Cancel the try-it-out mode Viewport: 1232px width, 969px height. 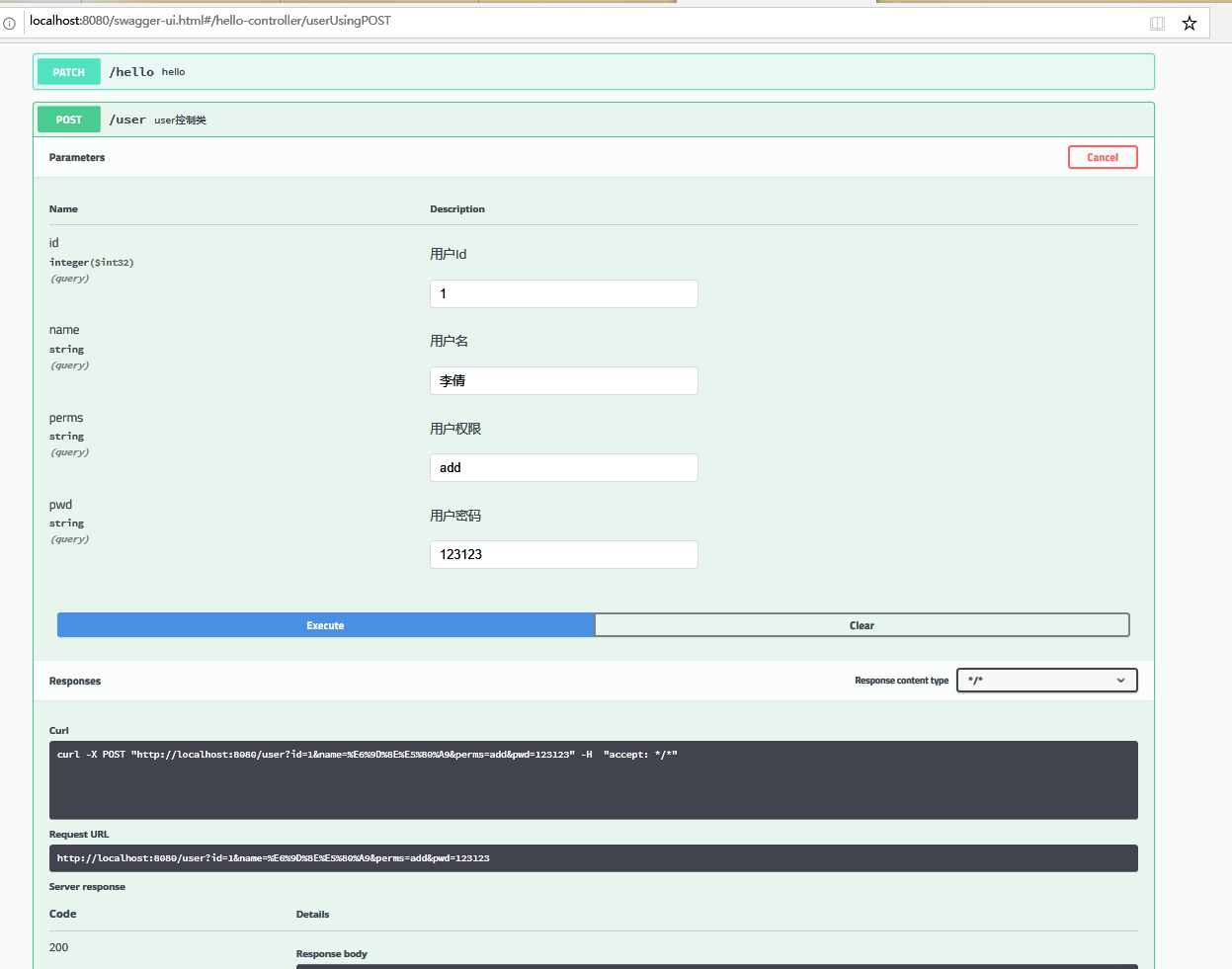pyautogui.click(x=1103, y=157)
